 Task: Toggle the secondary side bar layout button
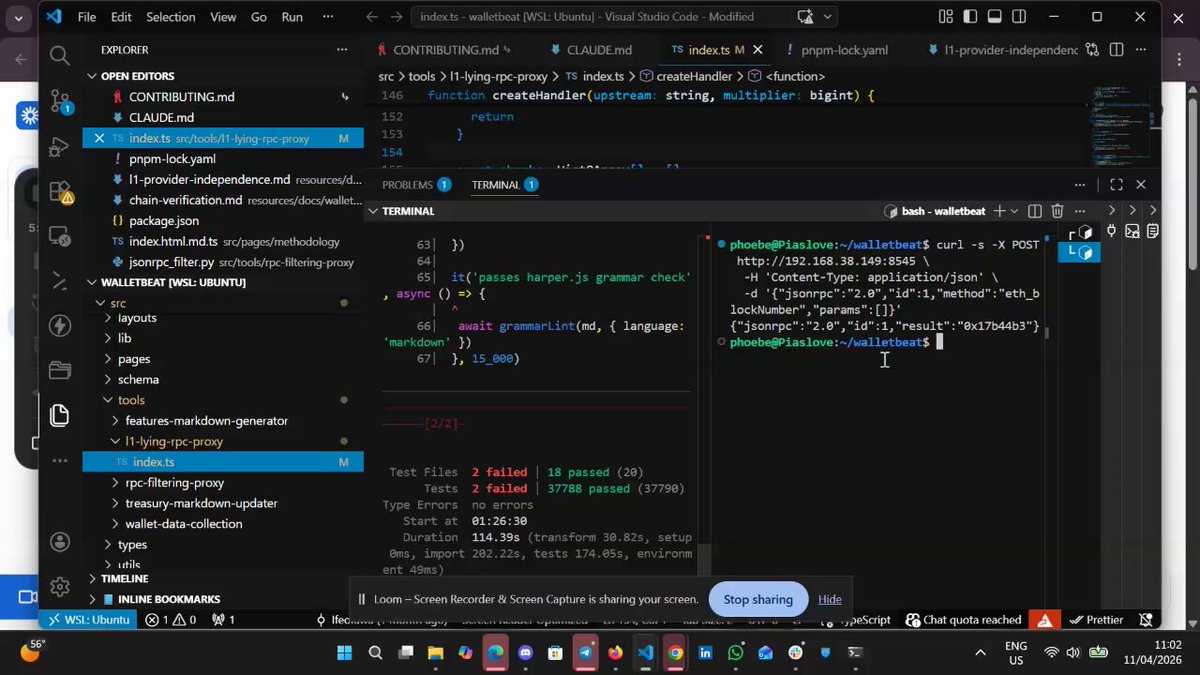coord(1019,17)
